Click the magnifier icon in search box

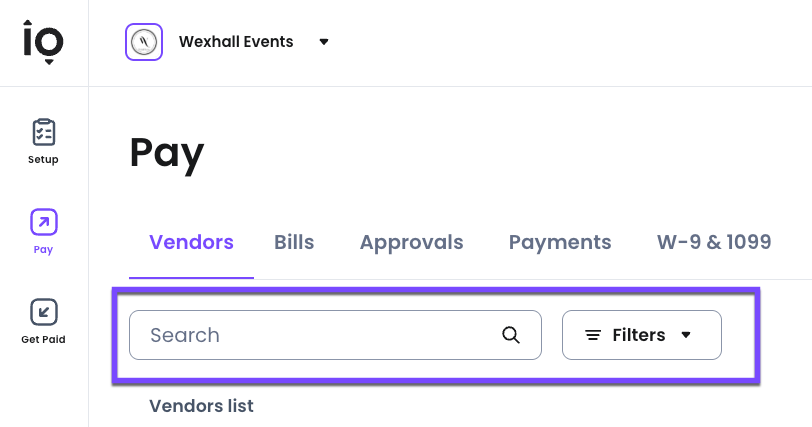coord(511,335)
